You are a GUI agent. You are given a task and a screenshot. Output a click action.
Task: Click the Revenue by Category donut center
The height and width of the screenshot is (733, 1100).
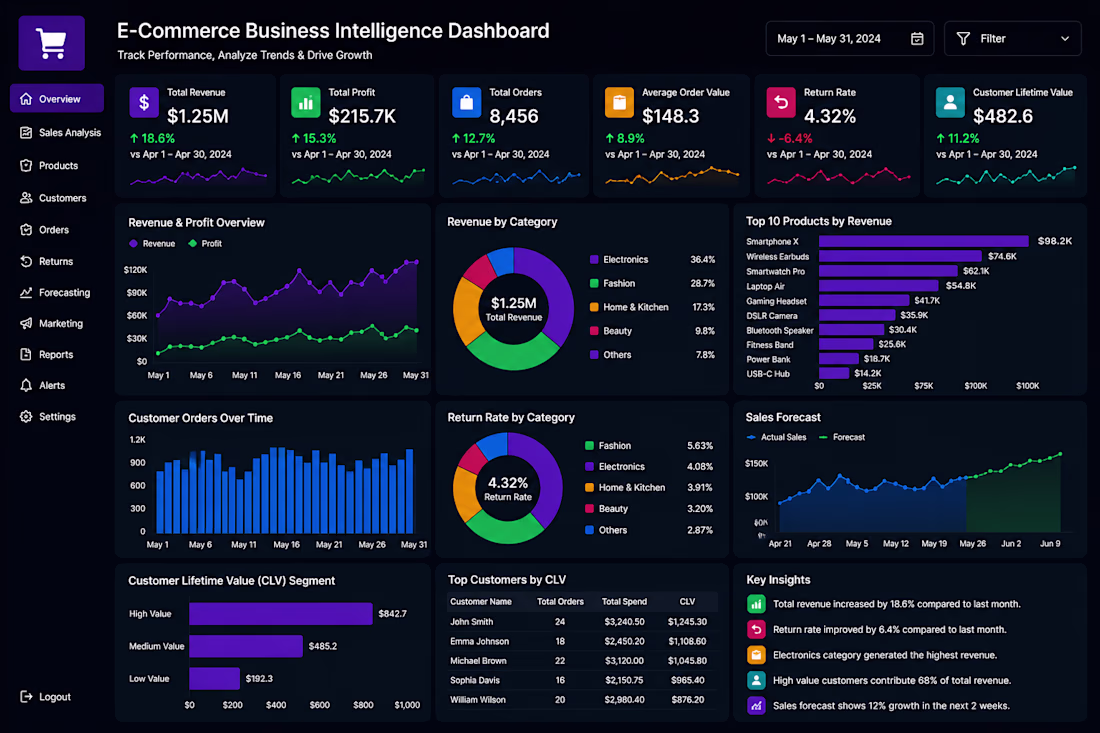click(x=514, y=309)
